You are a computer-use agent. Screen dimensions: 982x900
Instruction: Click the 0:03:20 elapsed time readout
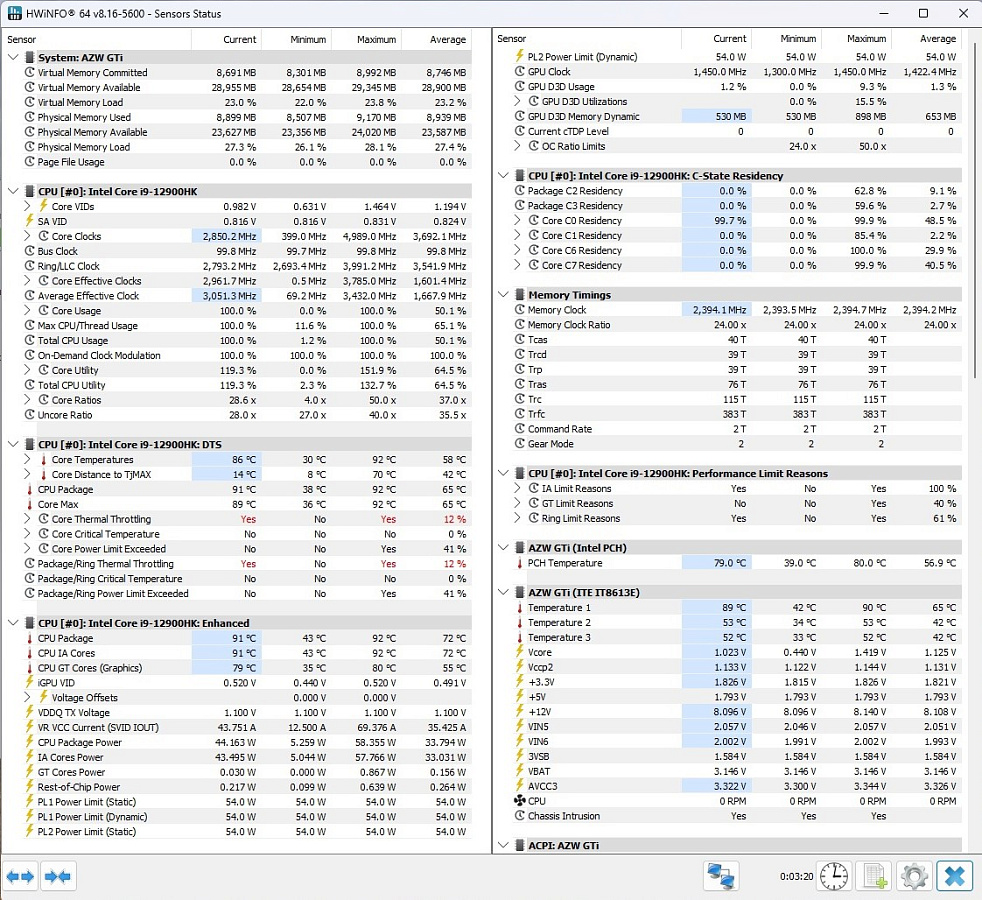pyautogui.click(x=797, y=876)
